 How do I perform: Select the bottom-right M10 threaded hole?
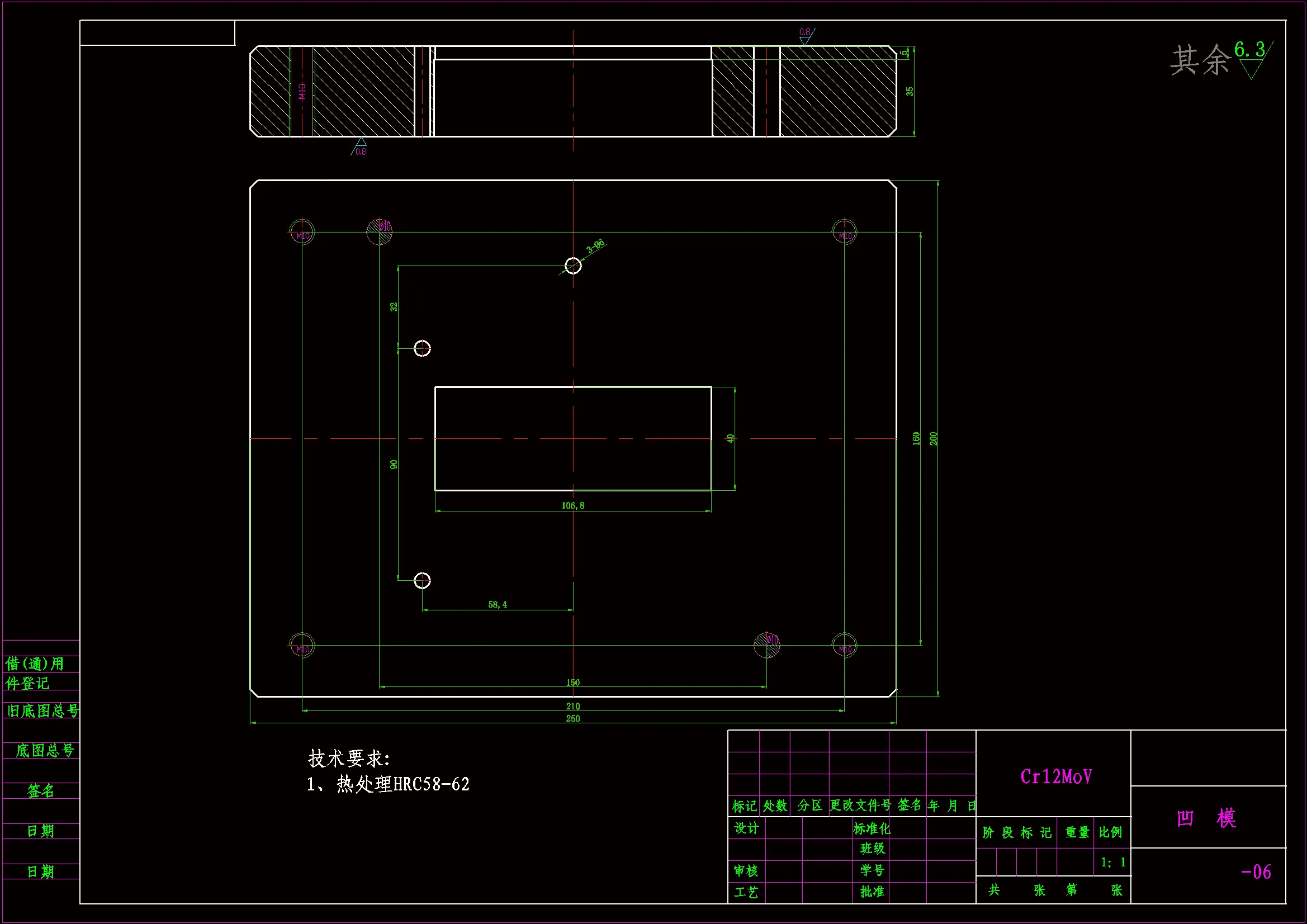pyautogui.click(x=844, y=645)
